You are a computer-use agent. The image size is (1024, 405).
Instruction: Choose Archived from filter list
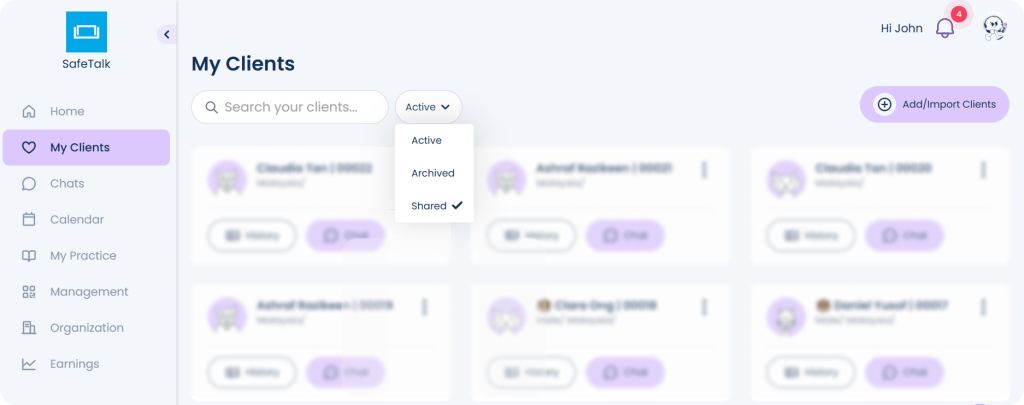tap(433, 173)
